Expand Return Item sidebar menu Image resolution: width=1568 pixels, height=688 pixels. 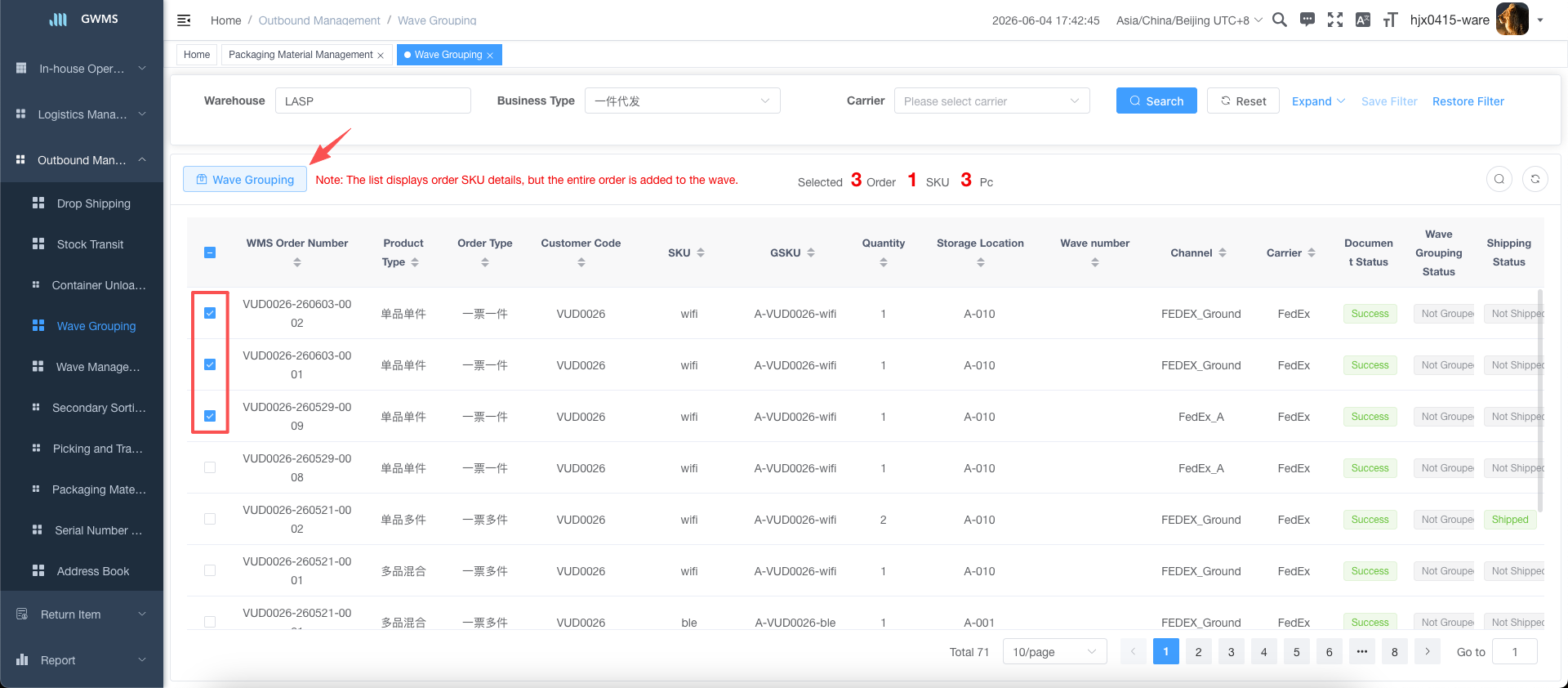pos(82,614)
